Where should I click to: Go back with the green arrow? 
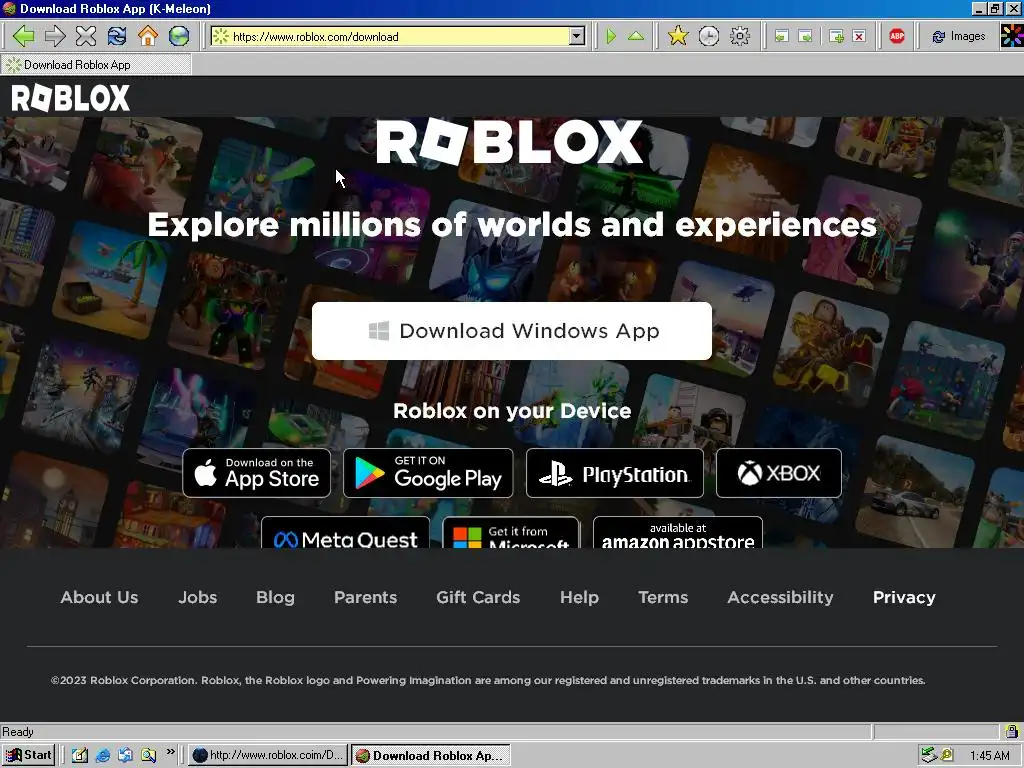coord(24,36)
